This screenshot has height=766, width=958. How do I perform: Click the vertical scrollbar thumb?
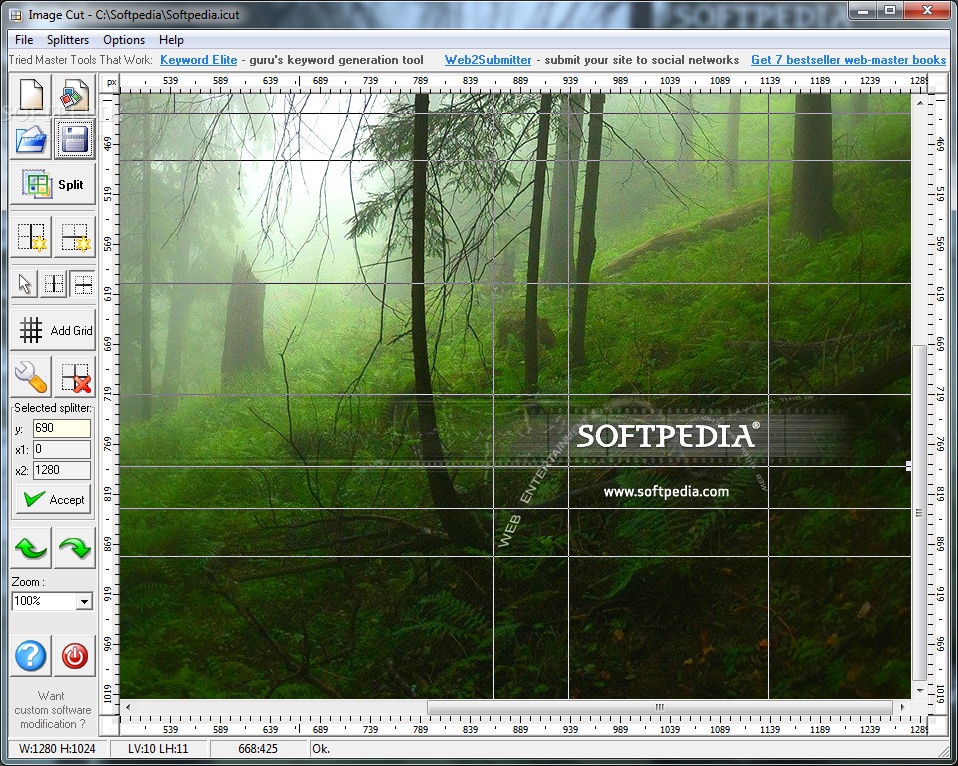[919, 512]
